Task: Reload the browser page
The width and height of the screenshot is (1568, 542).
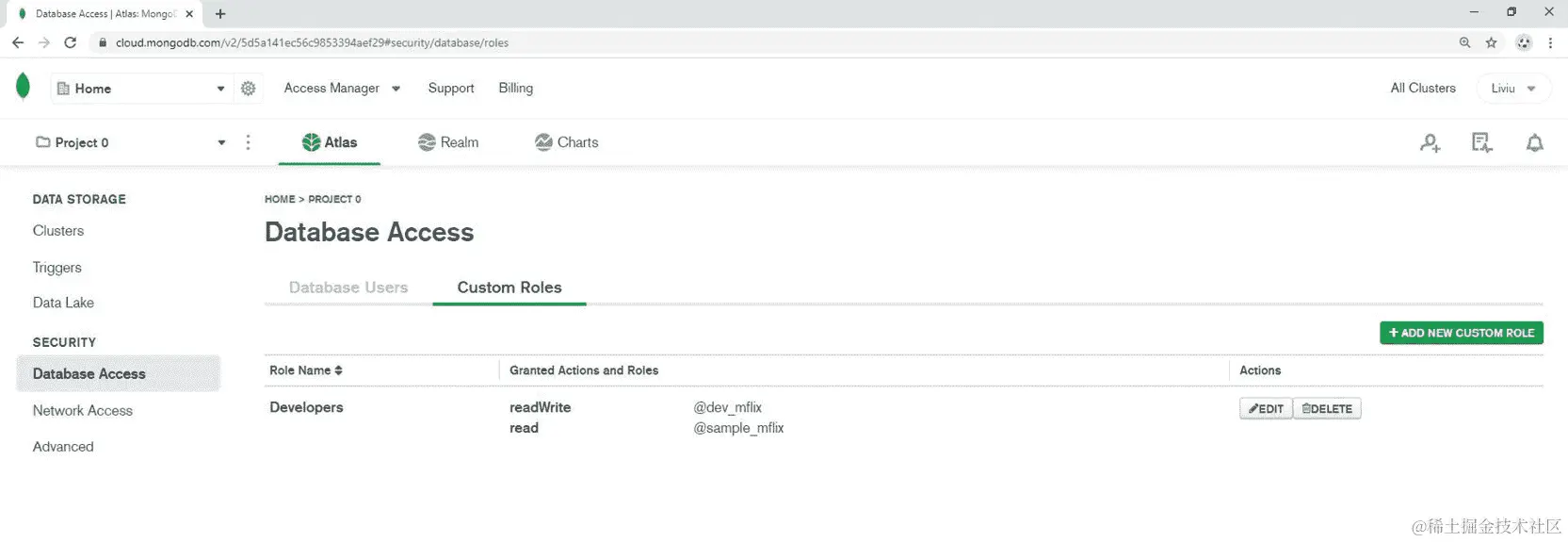Action: click(70, 42)
